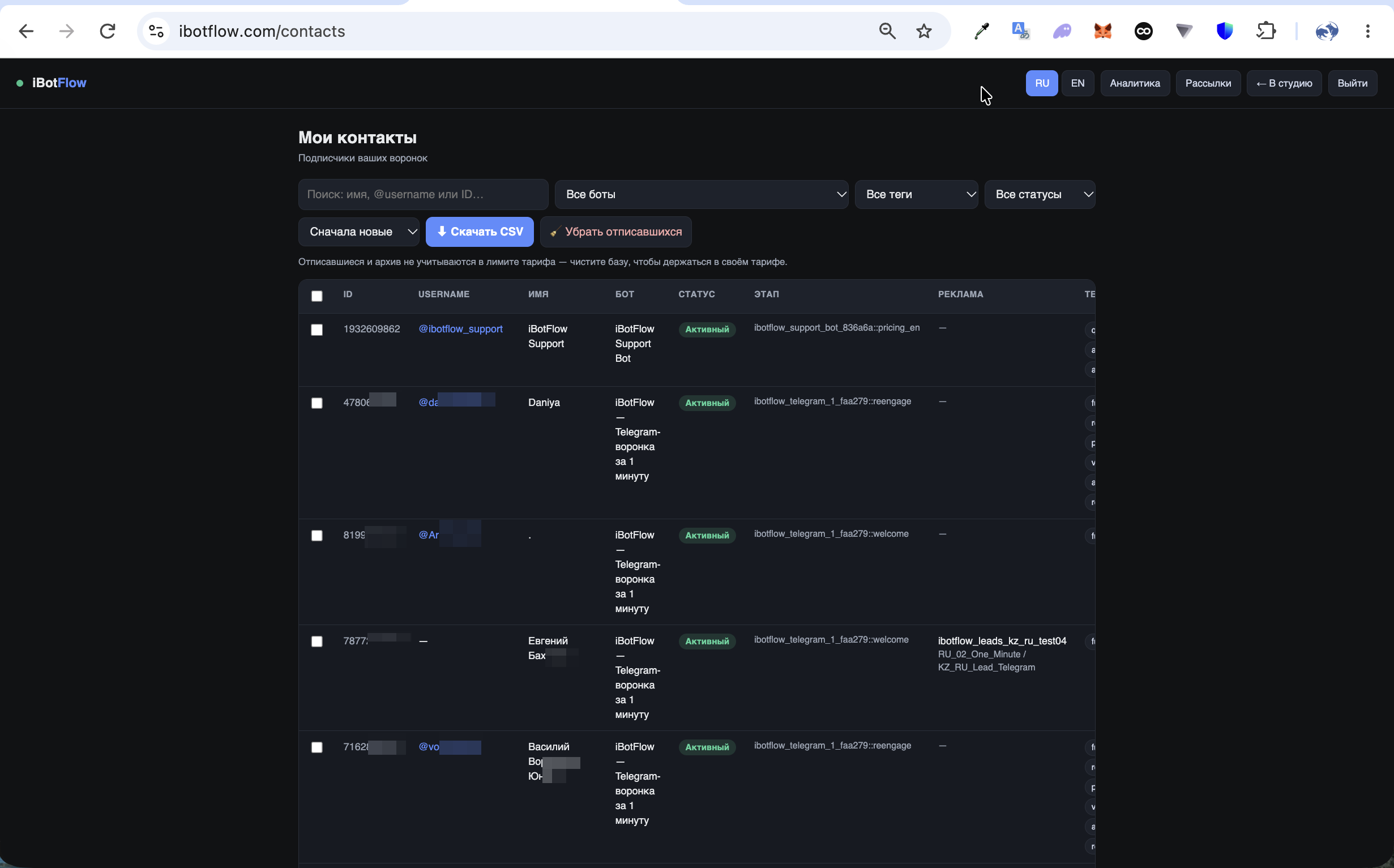1394x868 pixels.
Task: Open the MetaMask fox extension
Action: pos(1102,31)
